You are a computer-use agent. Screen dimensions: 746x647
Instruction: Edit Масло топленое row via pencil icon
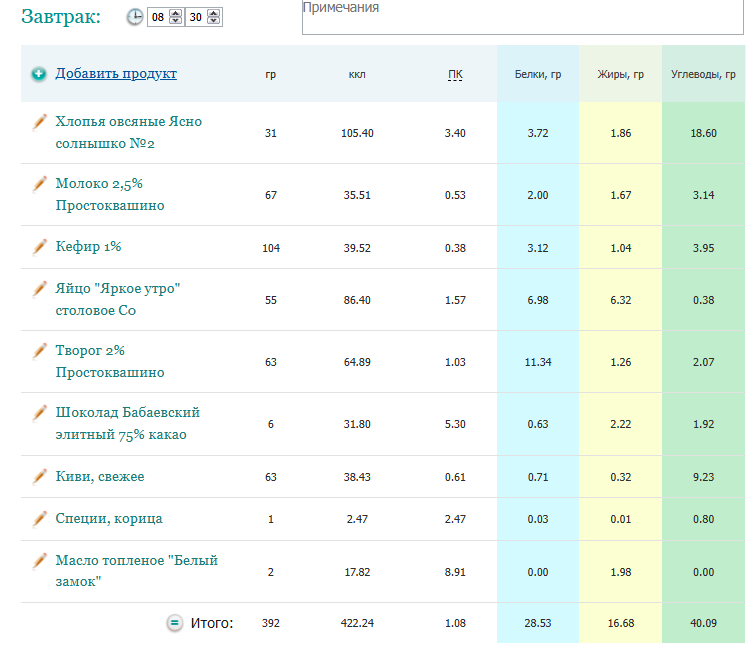pyautogui.click(x=39, y=561)
